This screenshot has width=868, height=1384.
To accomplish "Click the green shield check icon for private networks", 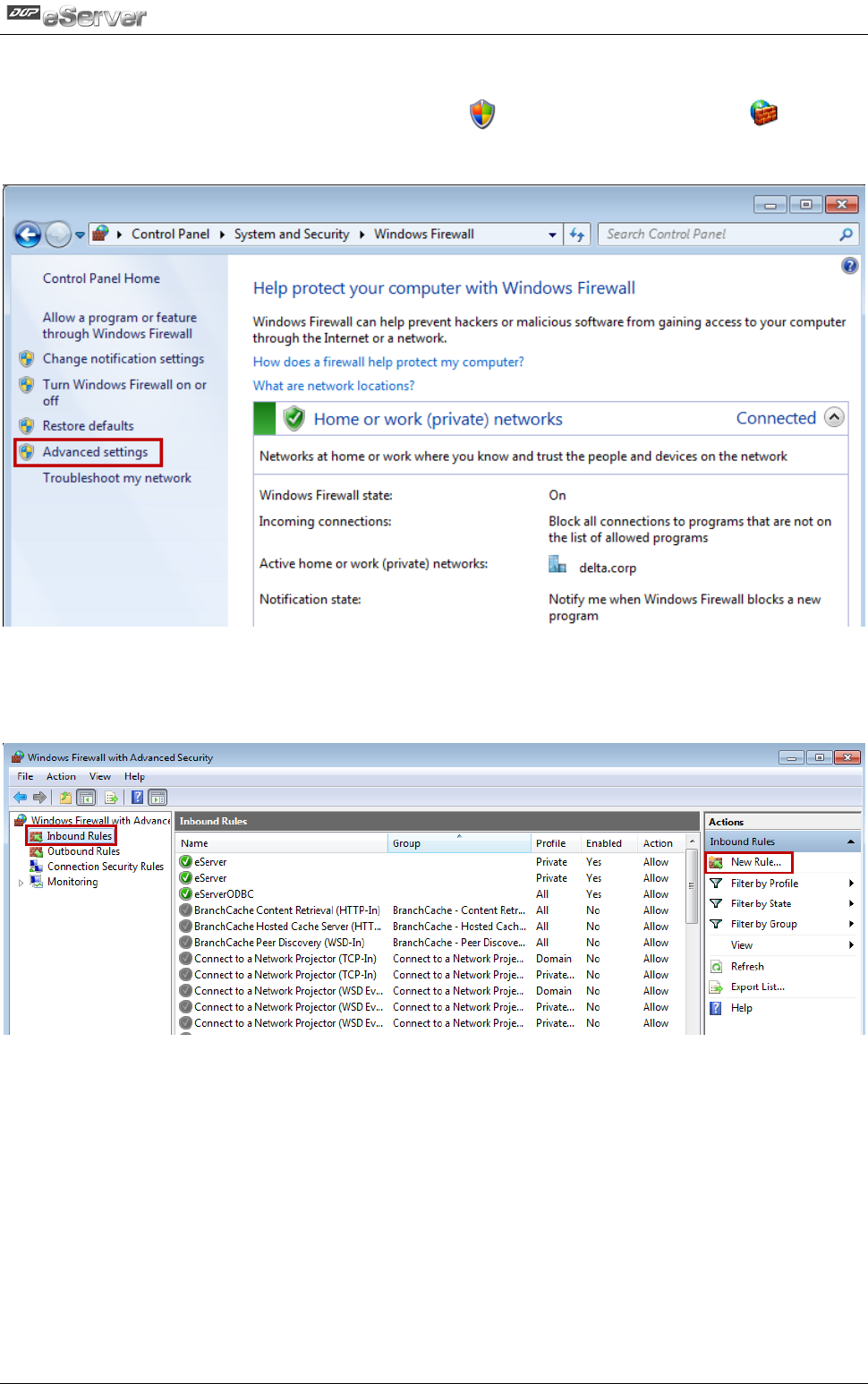I will [x=294, y=418].
